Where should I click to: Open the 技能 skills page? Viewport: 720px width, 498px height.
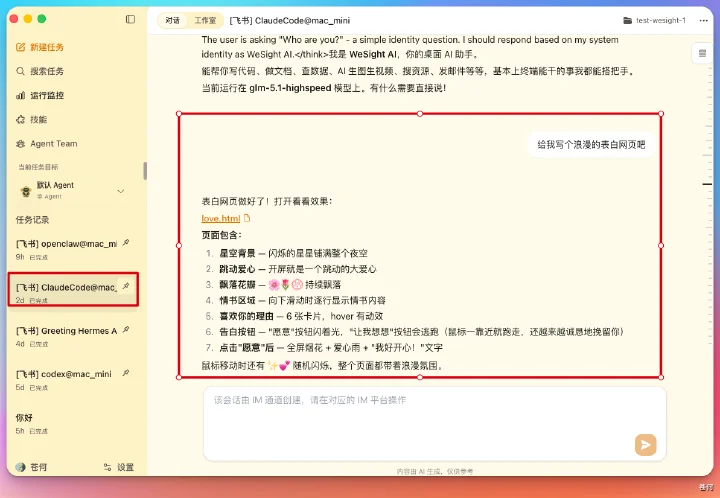coord(32,120)
